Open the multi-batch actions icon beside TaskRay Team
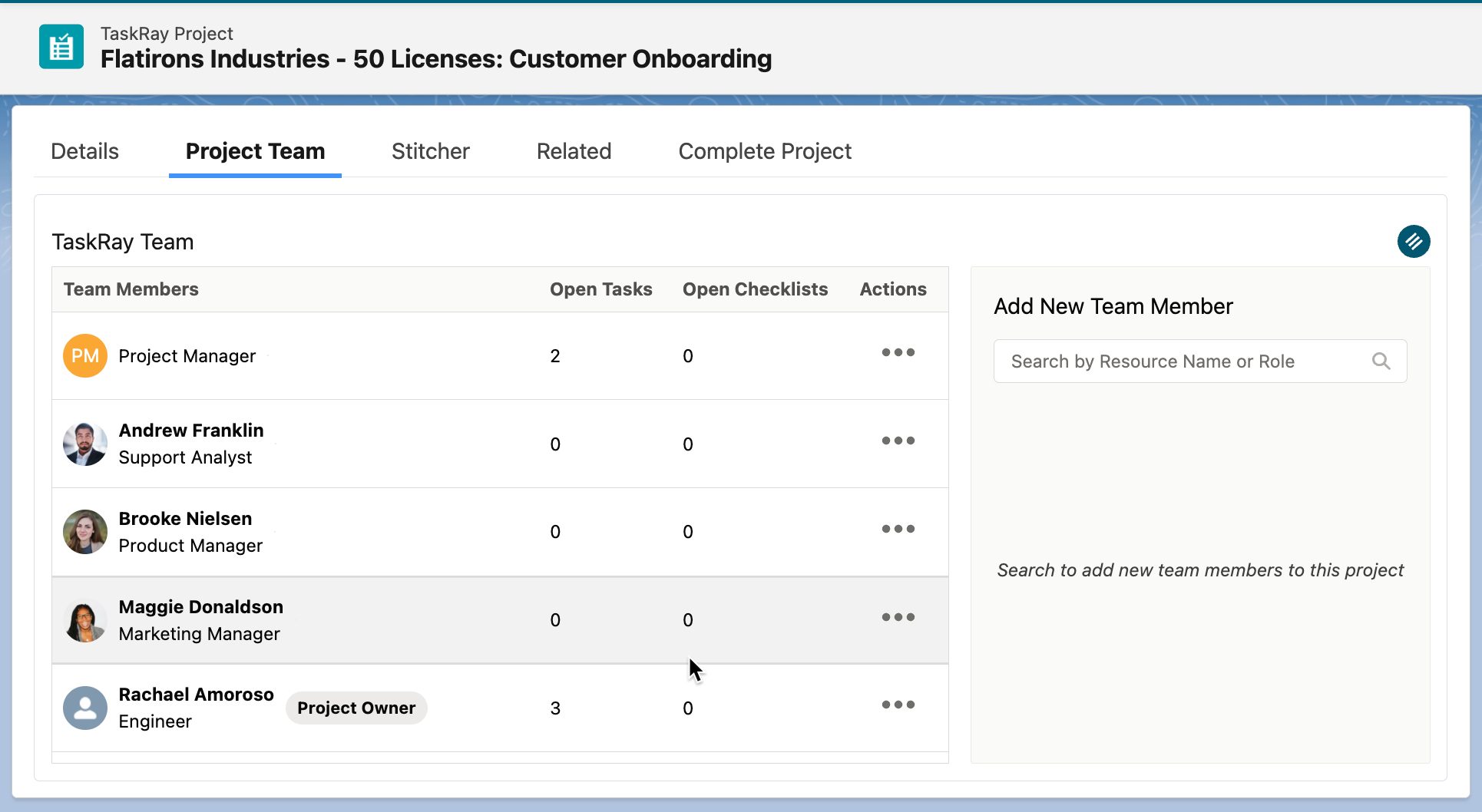This screenshot has height=812, width=1482. click(1414, 241)
